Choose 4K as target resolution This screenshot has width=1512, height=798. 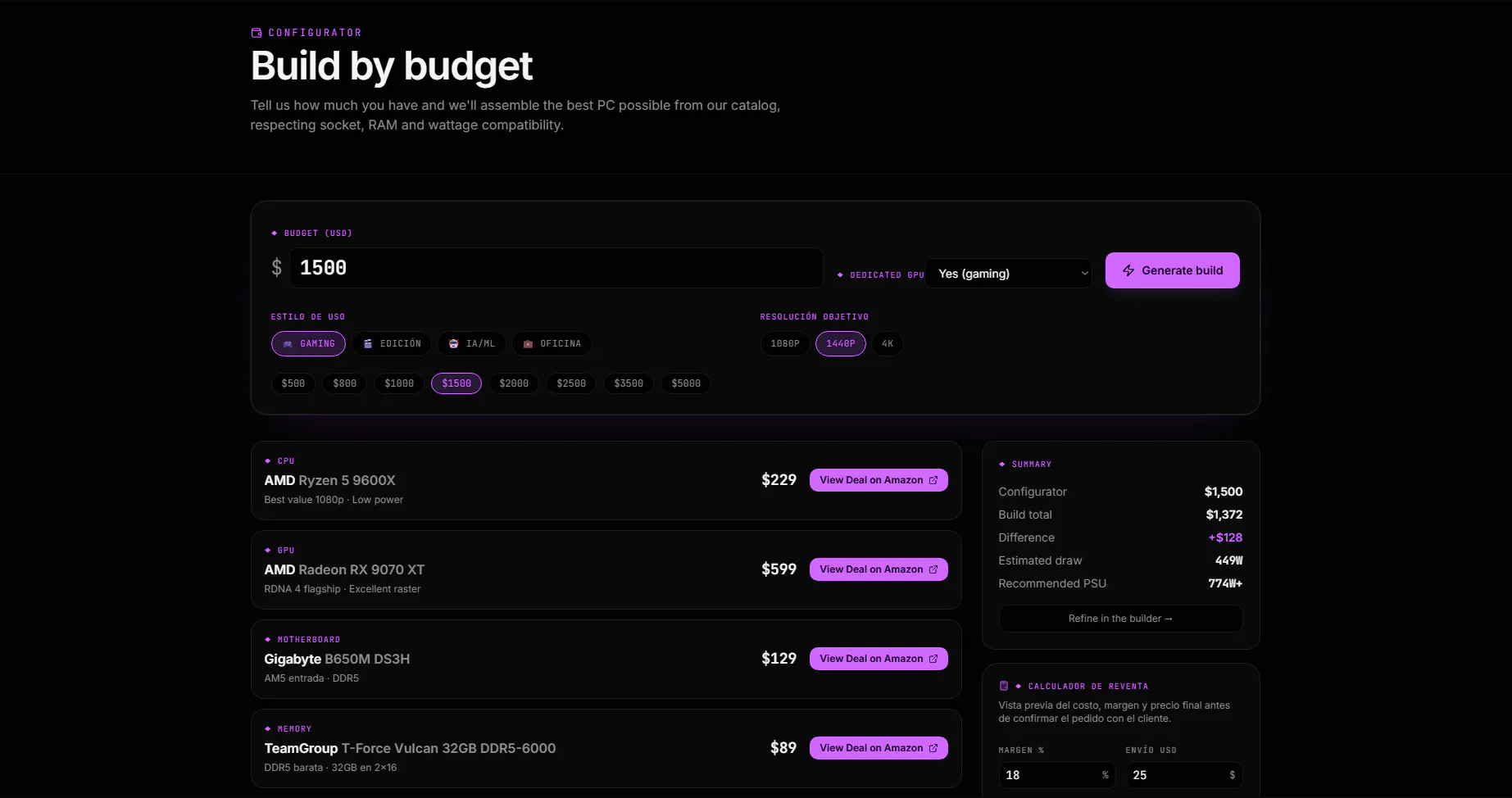[888, 344]
